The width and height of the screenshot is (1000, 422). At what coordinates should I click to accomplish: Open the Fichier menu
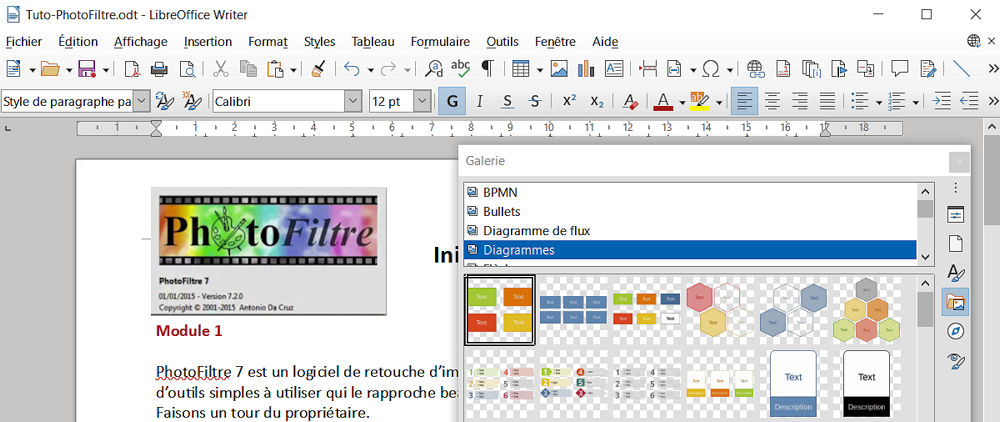pos(24,42)
